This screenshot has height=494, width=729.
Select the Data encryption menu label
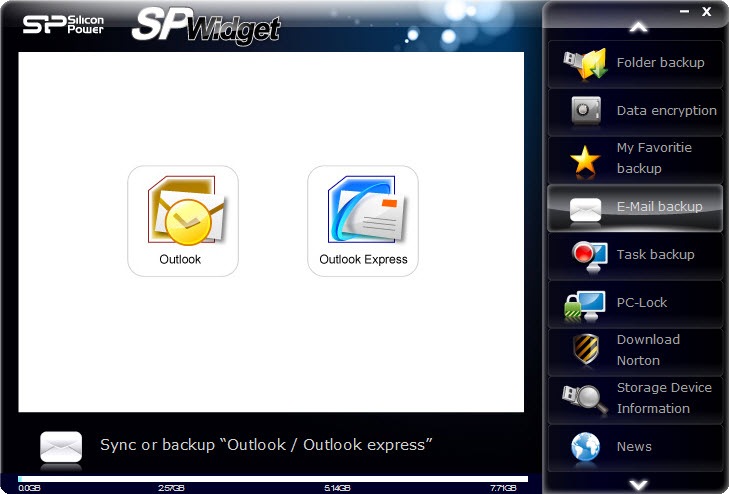(x=667, y=111)
